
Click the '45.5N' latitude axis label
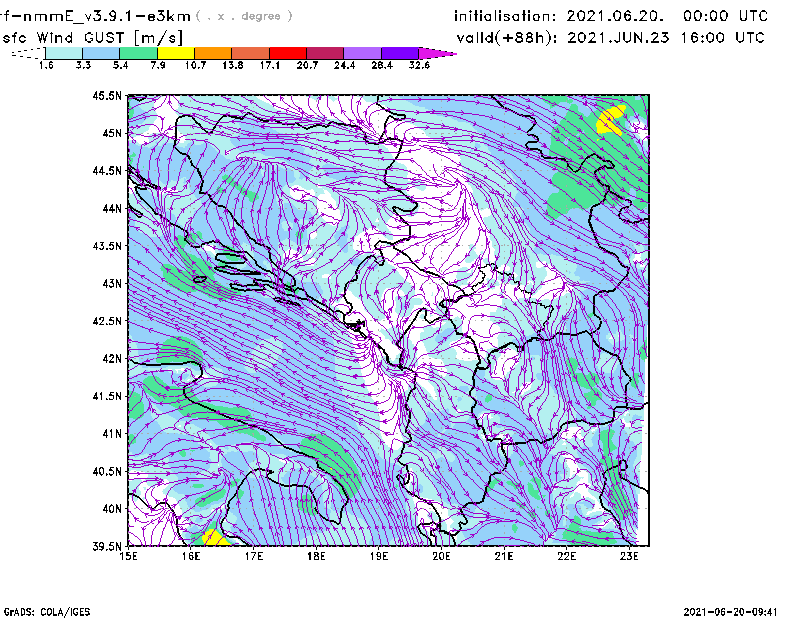click(x=108, y=96)
